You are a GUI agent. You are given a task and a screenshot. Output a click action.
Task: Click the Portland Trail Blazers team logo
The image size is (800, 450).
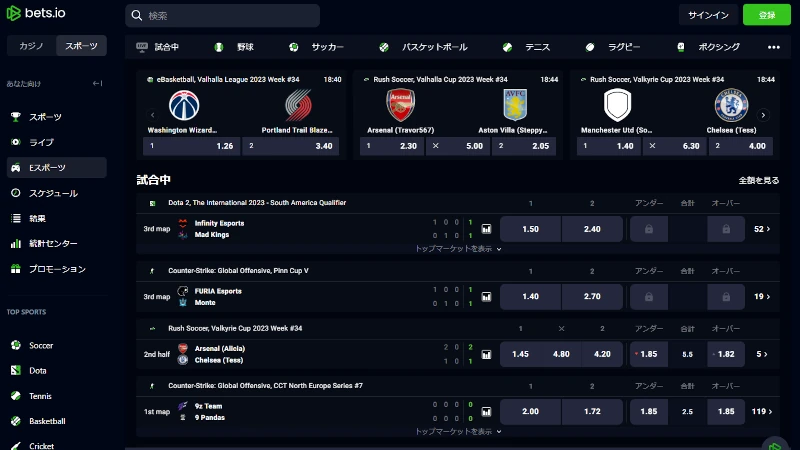point(298,106)
